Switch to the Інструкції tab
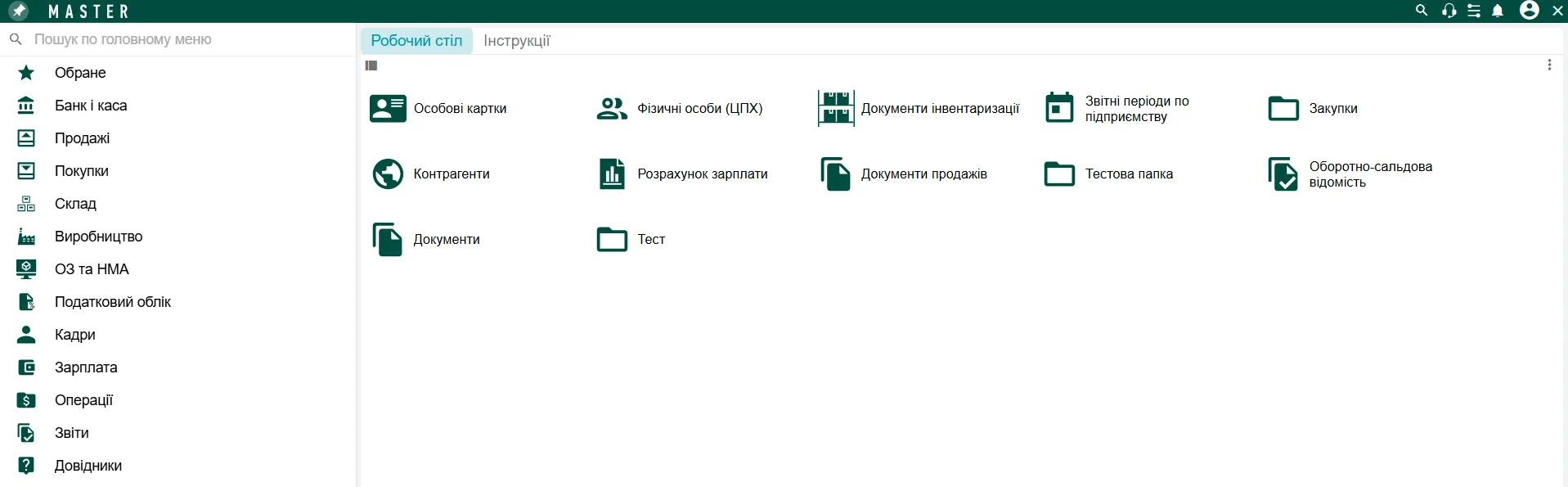The image size is (1568, 487). click(x=516, y=40)
